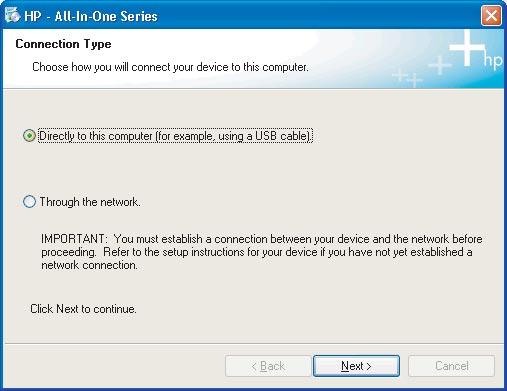Click the 'Directly to this computer (USB cable)' label text
507x391 pixels.
point(176,136)
